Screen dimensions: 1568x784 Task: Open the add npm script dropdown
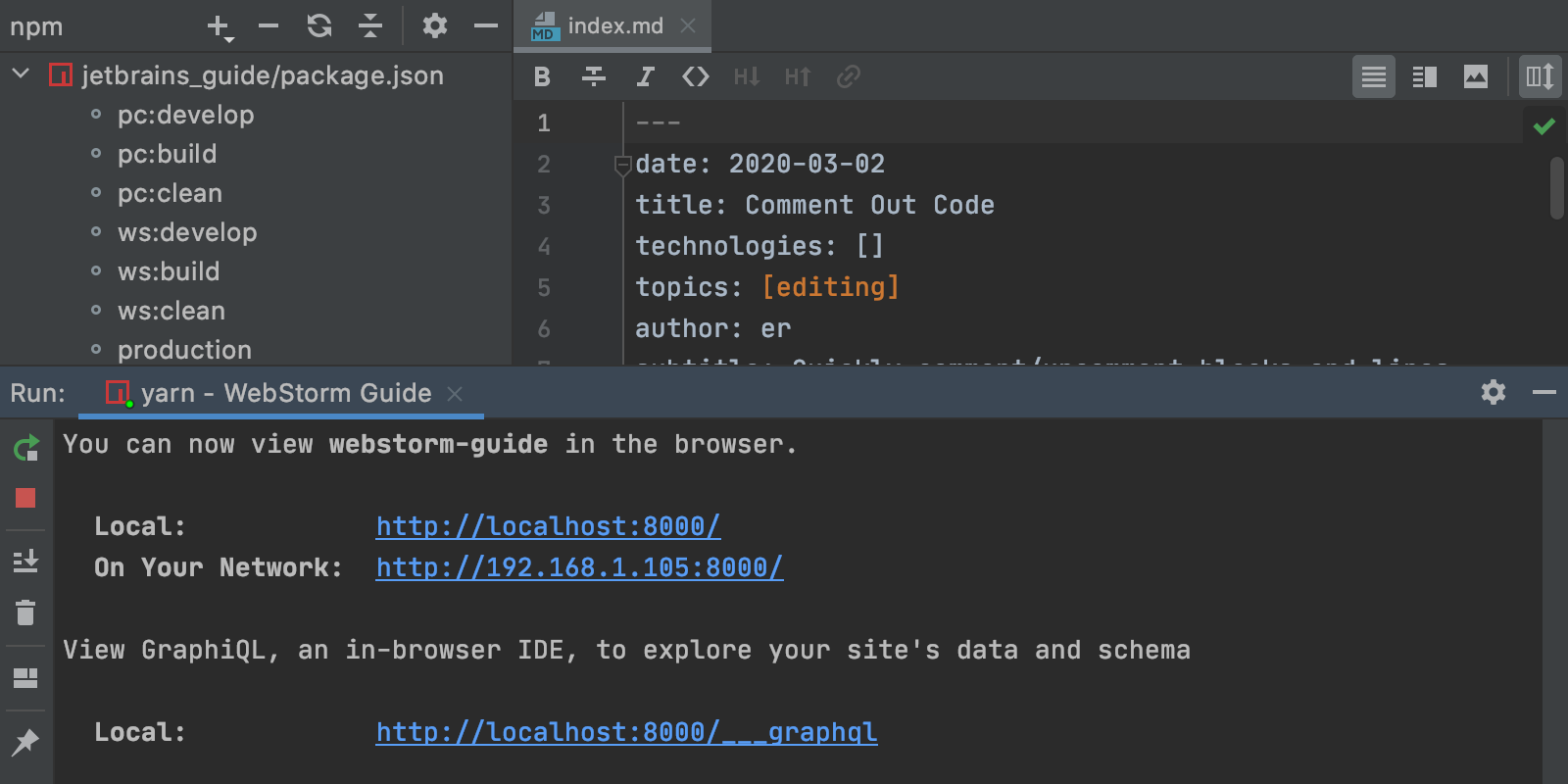pyautogui.click(x=220, y=27)
